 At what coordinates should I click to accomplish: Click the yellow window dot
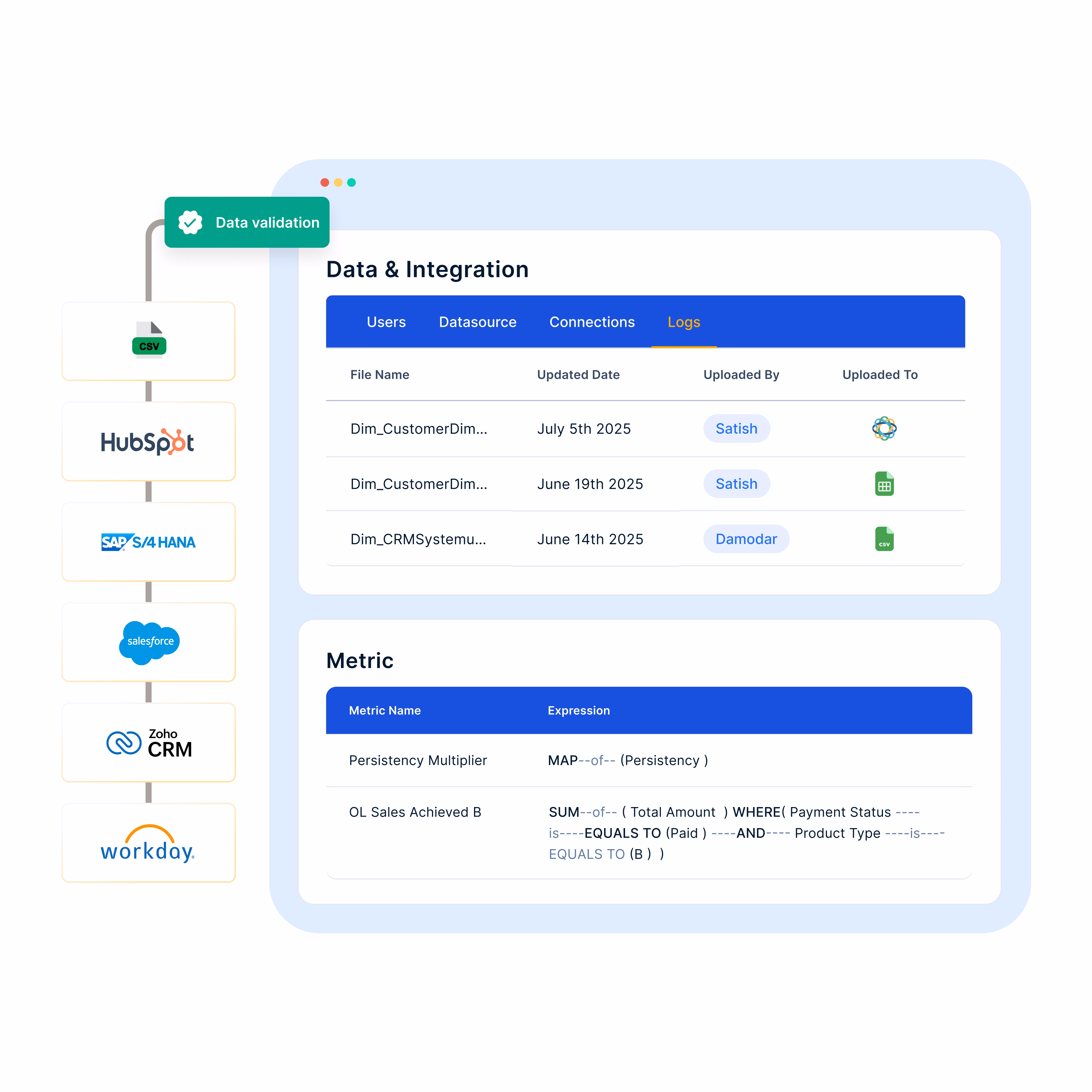338,183
